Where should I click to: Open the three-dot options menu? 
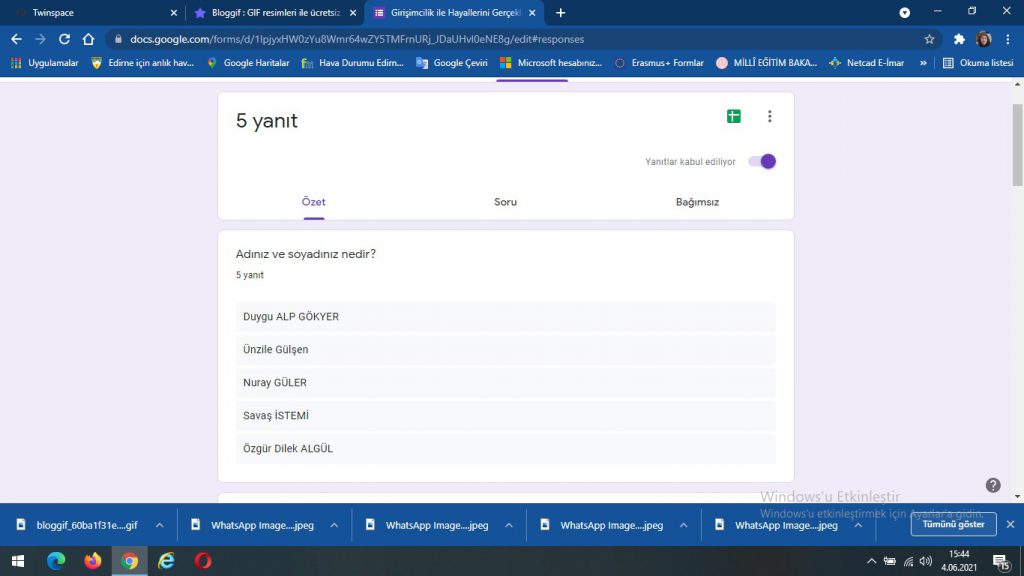pyautogui.click(x=770, y=116)
